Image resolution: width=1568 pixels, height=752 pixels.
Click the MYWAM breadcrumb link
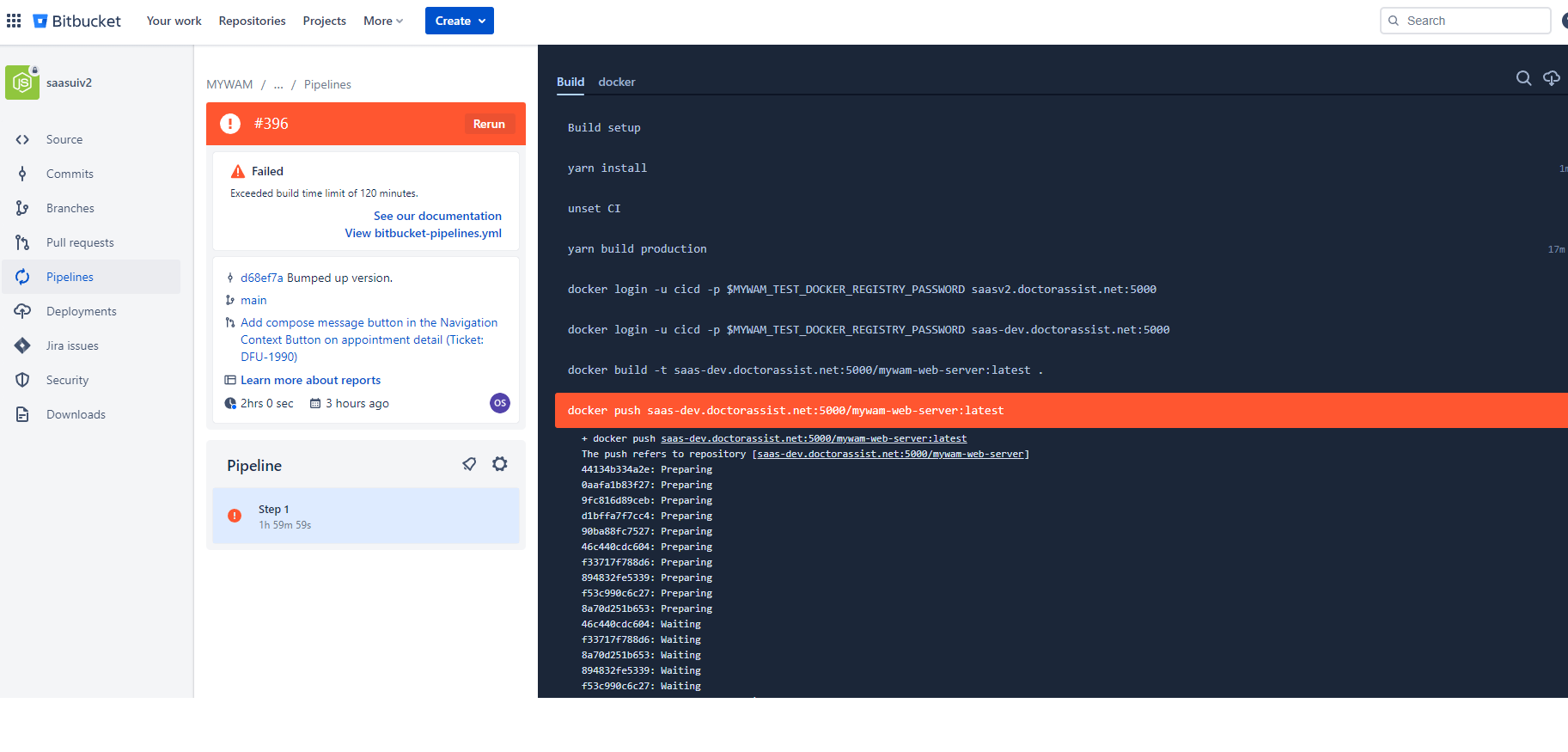(x=229, y=84)
